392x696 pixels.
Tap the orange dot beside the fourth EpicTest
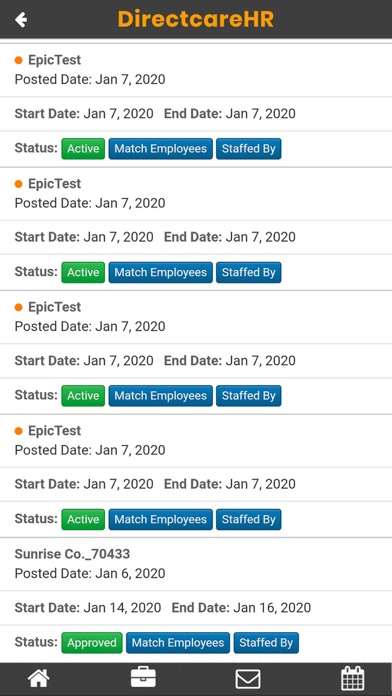point(19,431)
